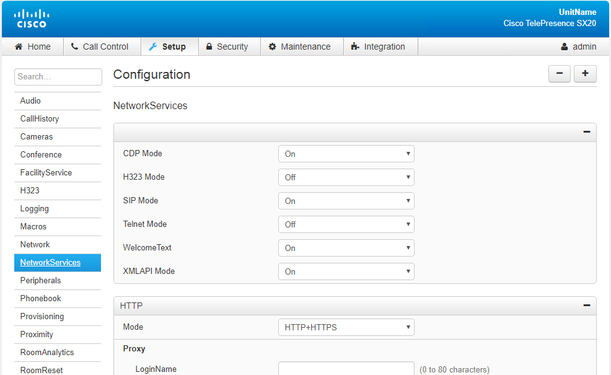Click the Security padlock icon
Viewport: 611px width, 375px height.
tap(209, 46)
